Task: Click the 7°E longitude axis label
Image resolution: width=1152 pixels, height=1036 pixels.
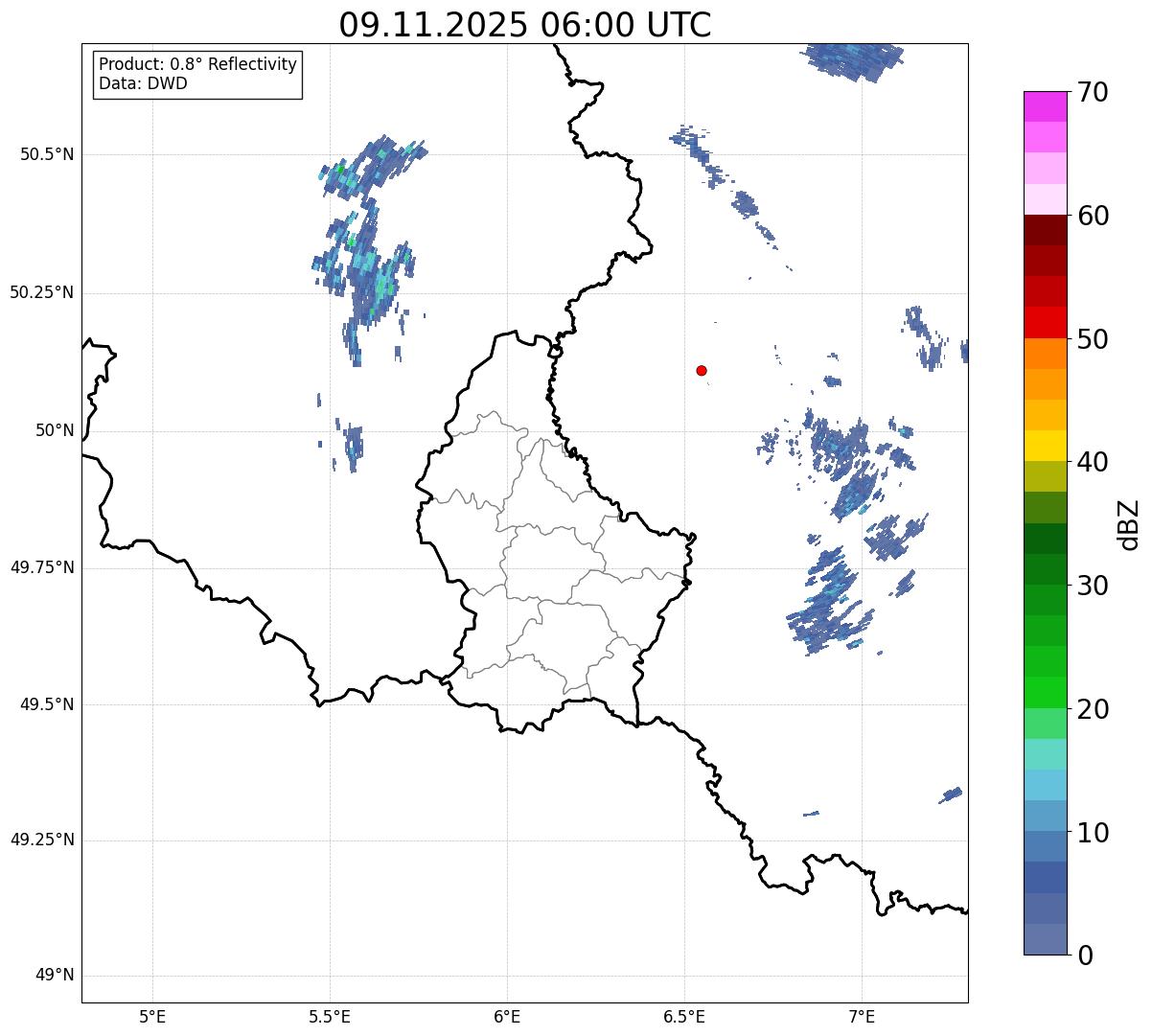Action: pyautogui.click(x=862, y=1016)
